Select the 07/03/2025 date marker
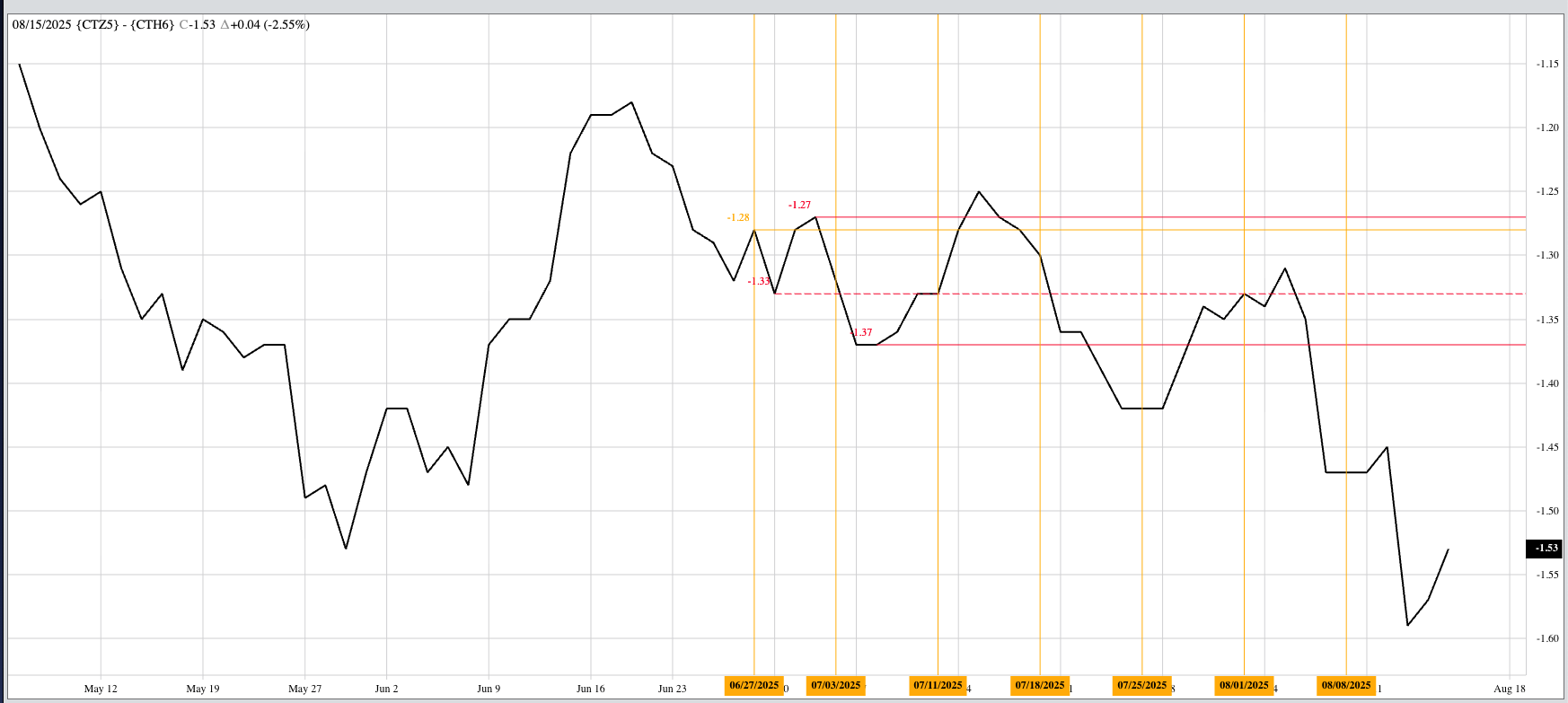Viewport: 1568px width, 703px height. [x=835, y=685]
